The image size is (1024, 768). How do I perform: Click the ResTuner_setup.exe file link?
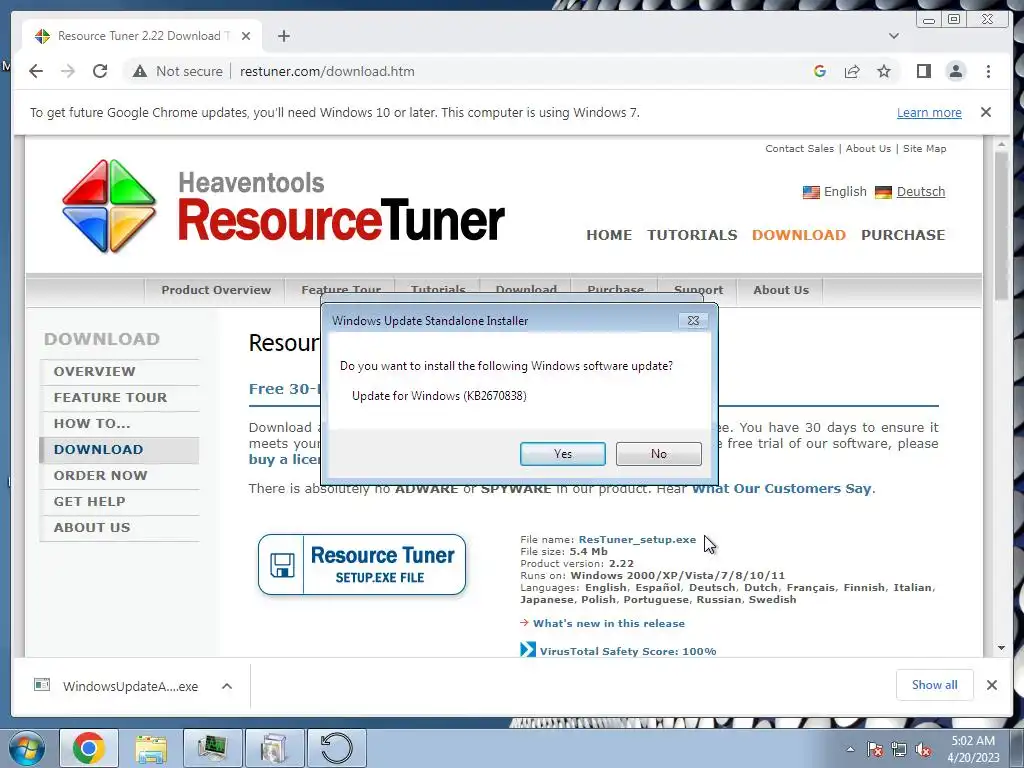click(x=637, y=539)
